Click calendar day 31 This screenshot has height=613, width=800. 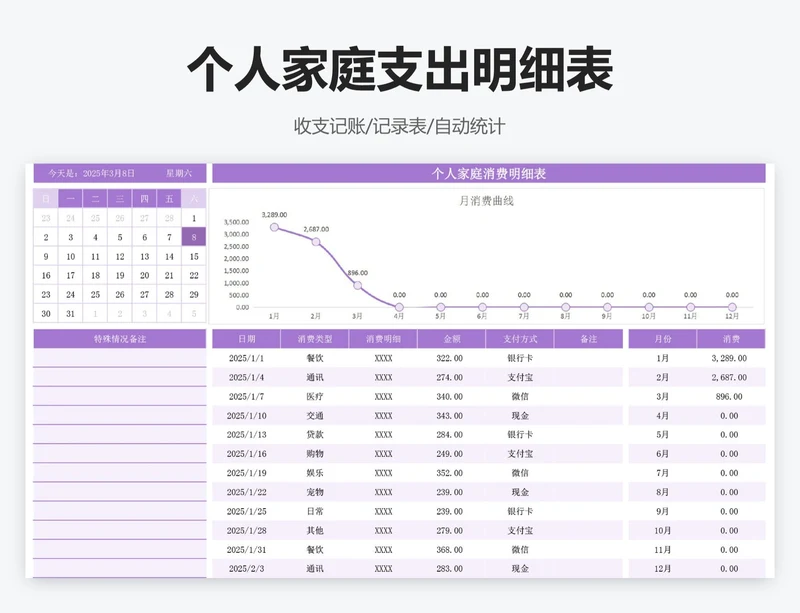click(x=70, y=314)
